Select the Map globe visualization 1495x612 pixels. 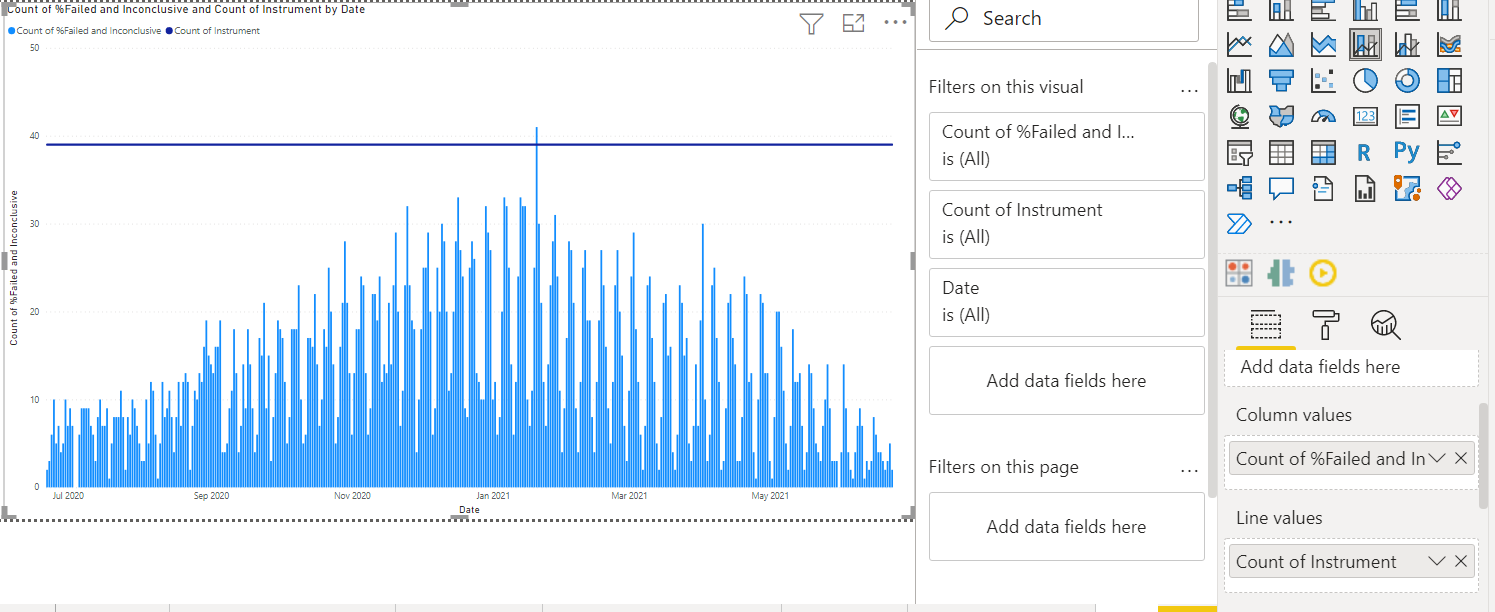pos(1239,116)
